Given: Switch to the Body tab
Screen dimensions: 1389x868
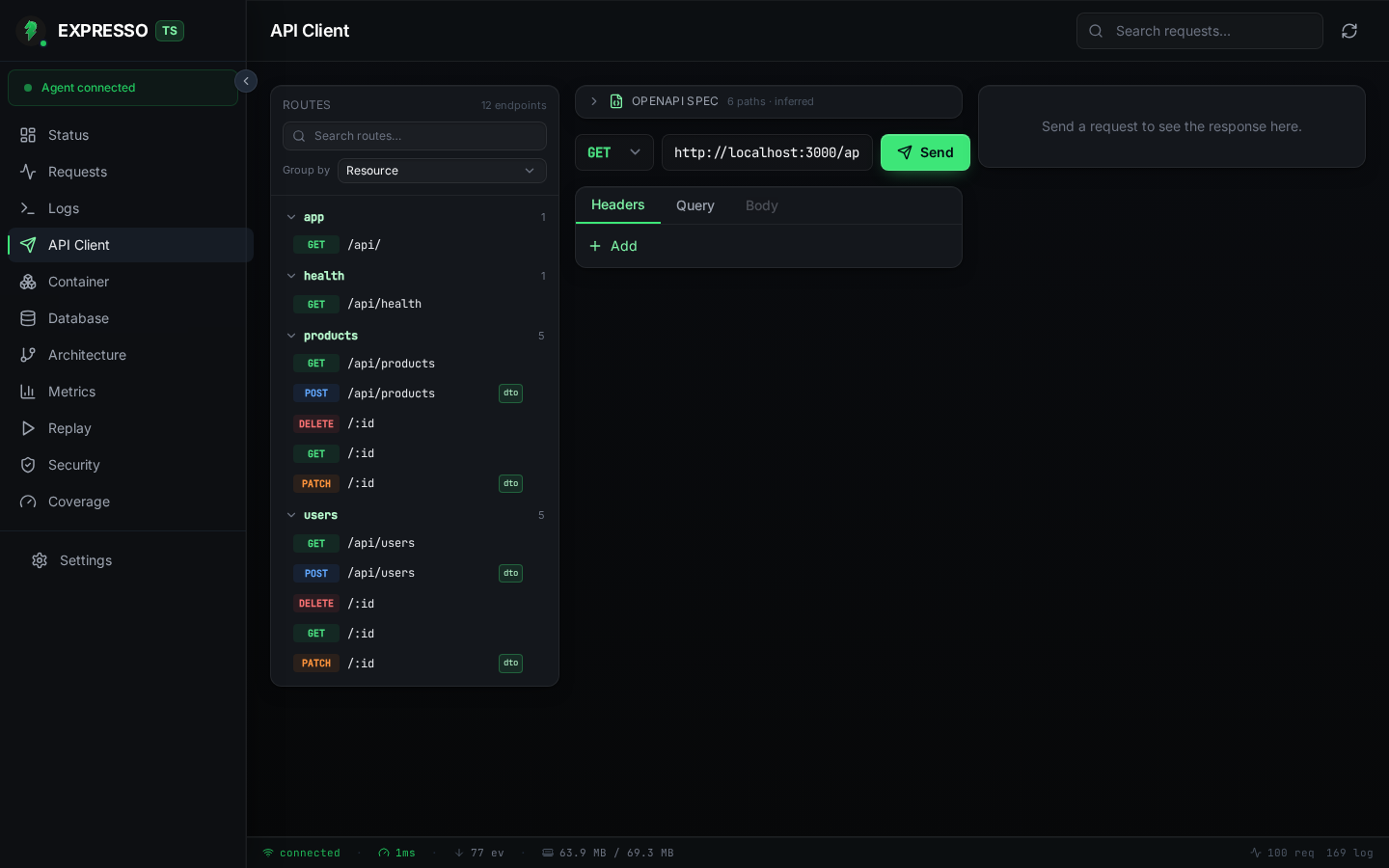Looking at the screenshot, I should [x=762, y=205].
